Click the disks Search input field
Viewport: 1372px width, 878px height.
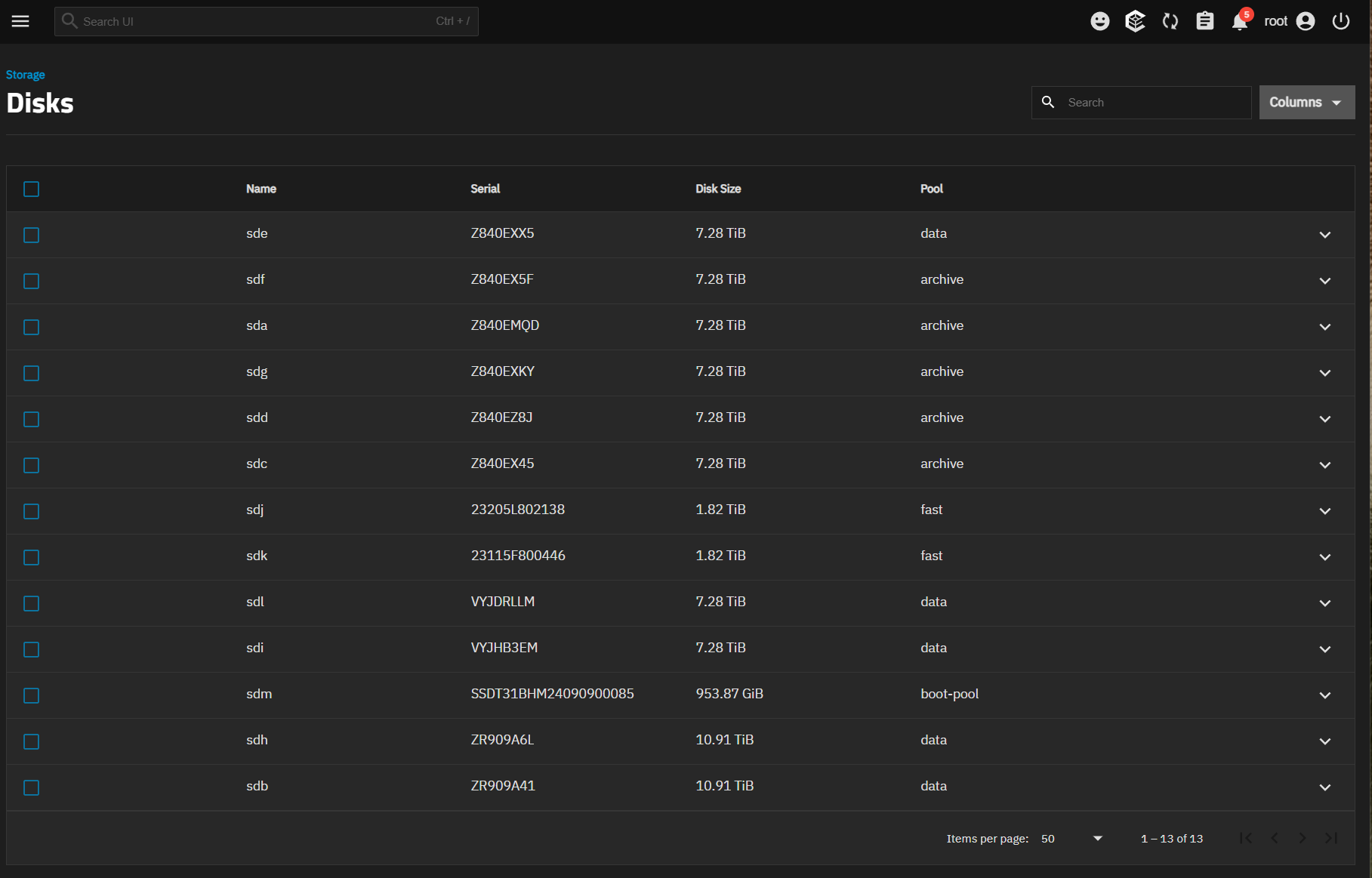click(1154, 103)
